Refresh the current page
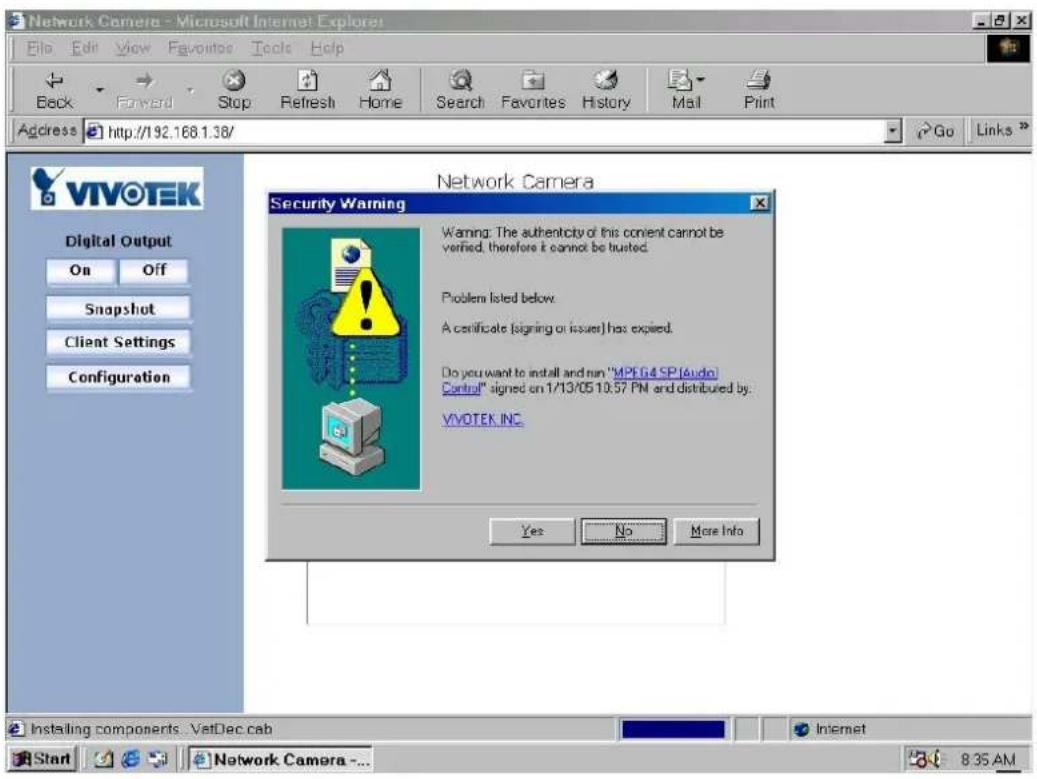This screenshot has height=779, width=1037. coord(307,91)
